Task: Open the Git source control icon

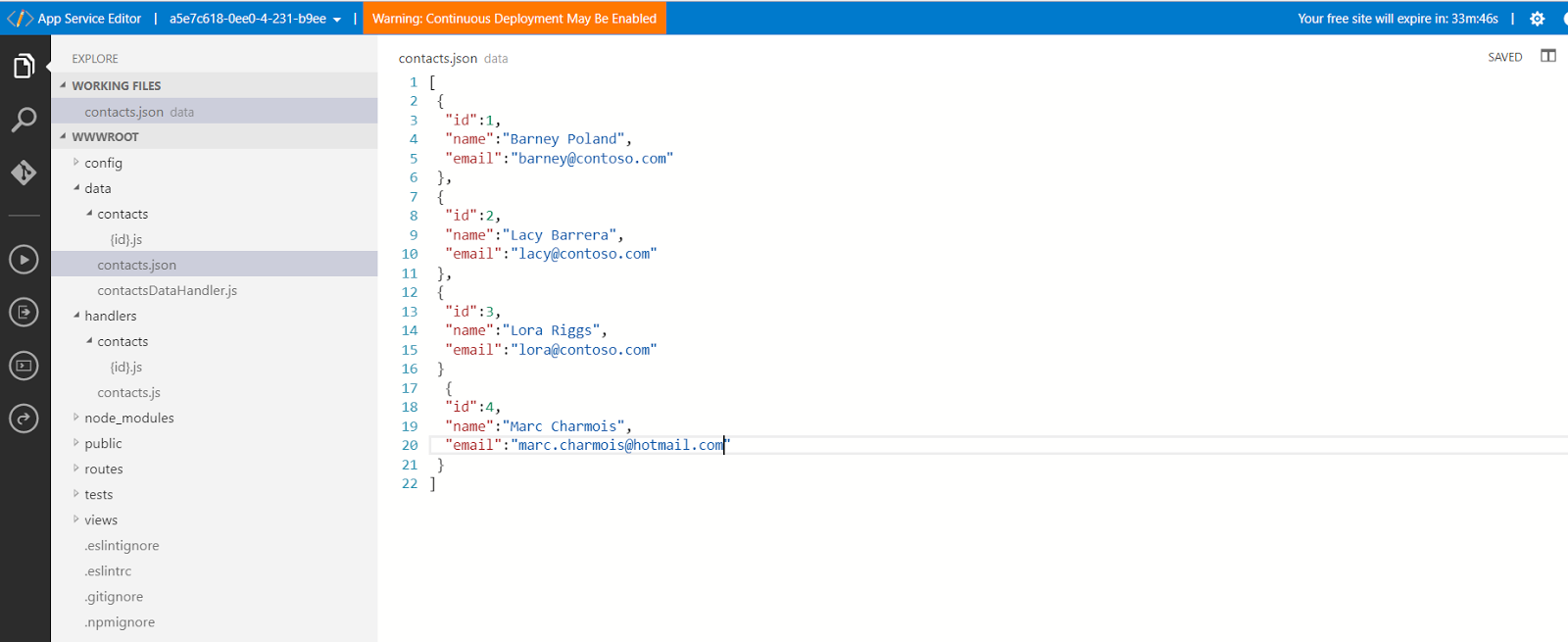Action: pos(24,173)
